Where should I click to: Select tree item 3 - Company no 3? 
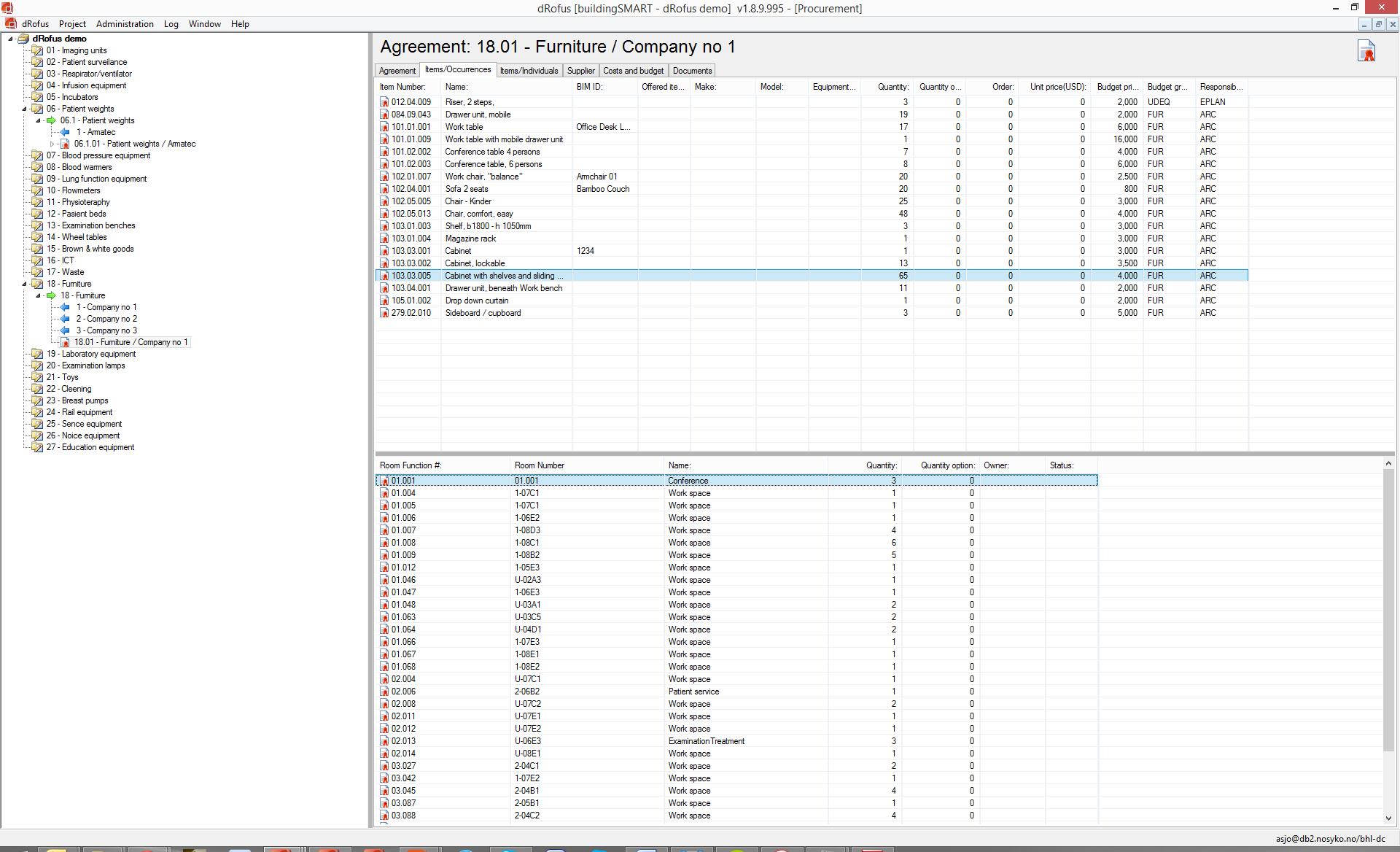coord(106,330)
